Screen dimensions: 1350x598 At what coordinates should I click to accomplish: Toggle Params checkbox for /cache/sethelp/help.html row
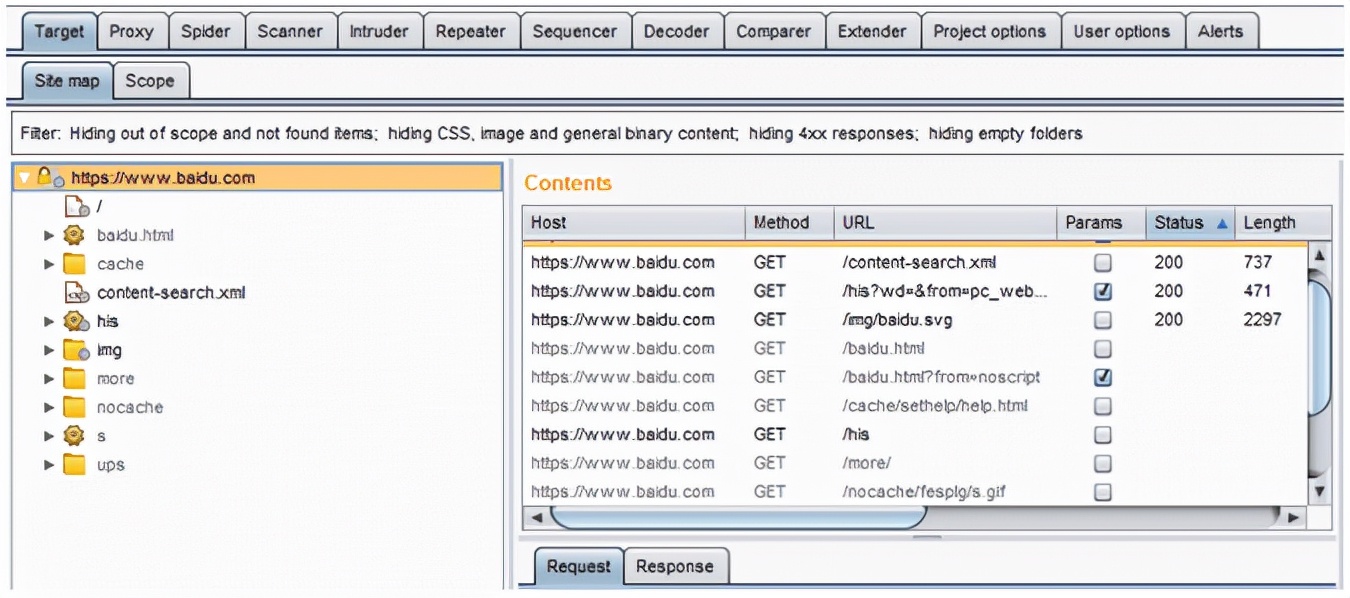tap(1102, 406)
